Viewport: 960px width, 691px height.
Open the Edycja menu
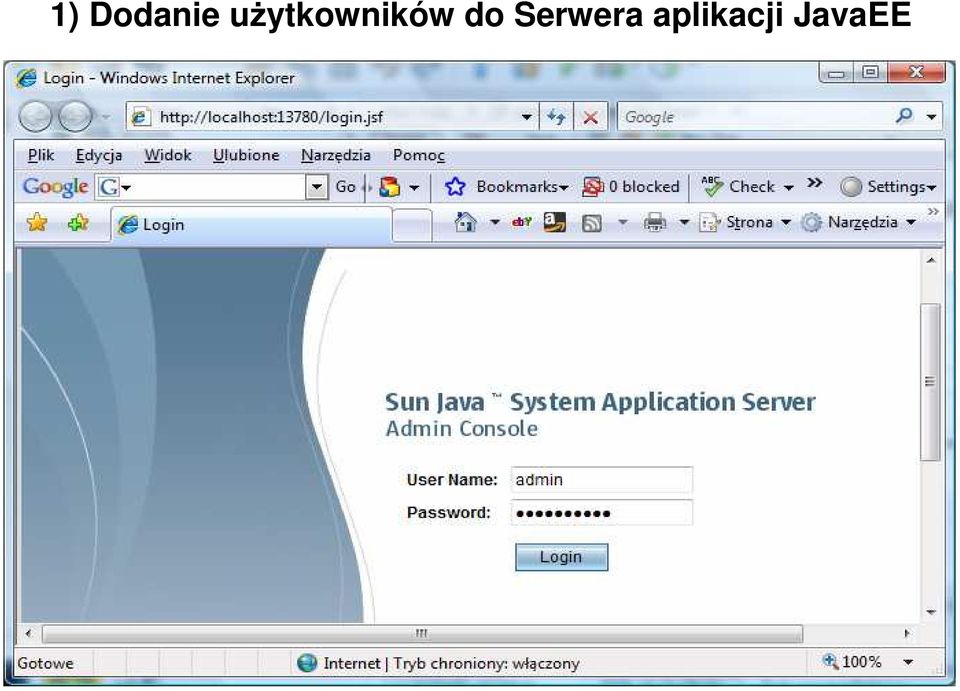point(99,155)
